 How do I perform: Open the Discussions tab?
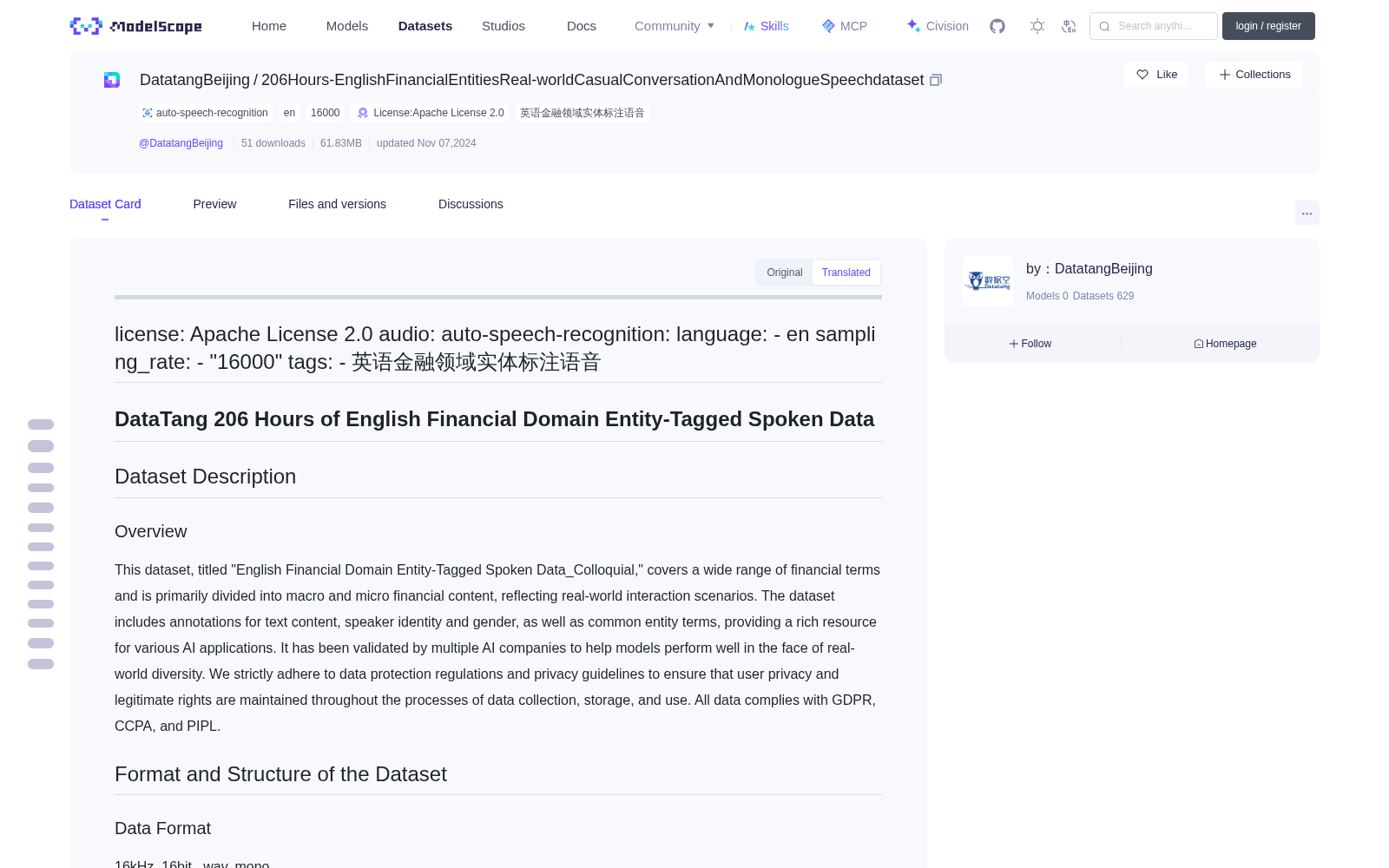coord(471,204)
